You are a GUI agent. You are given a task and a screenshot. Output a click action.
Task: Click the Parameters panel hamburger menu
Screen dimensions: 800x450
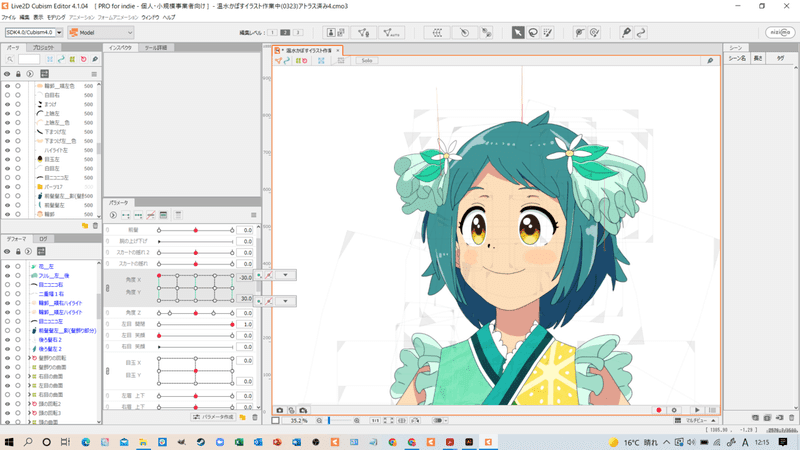pyautogui.click(x=254, y=215)
